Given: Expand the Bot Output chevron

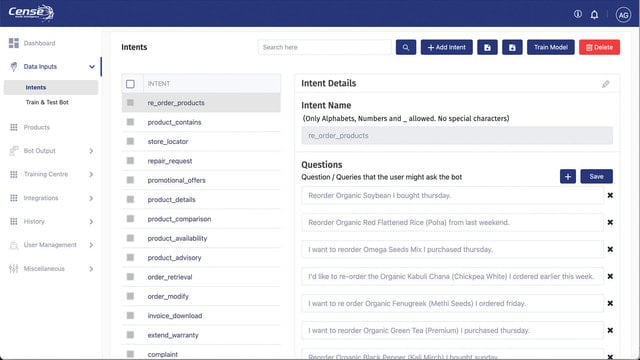Looking at the screenshot, I should point(91,151).
